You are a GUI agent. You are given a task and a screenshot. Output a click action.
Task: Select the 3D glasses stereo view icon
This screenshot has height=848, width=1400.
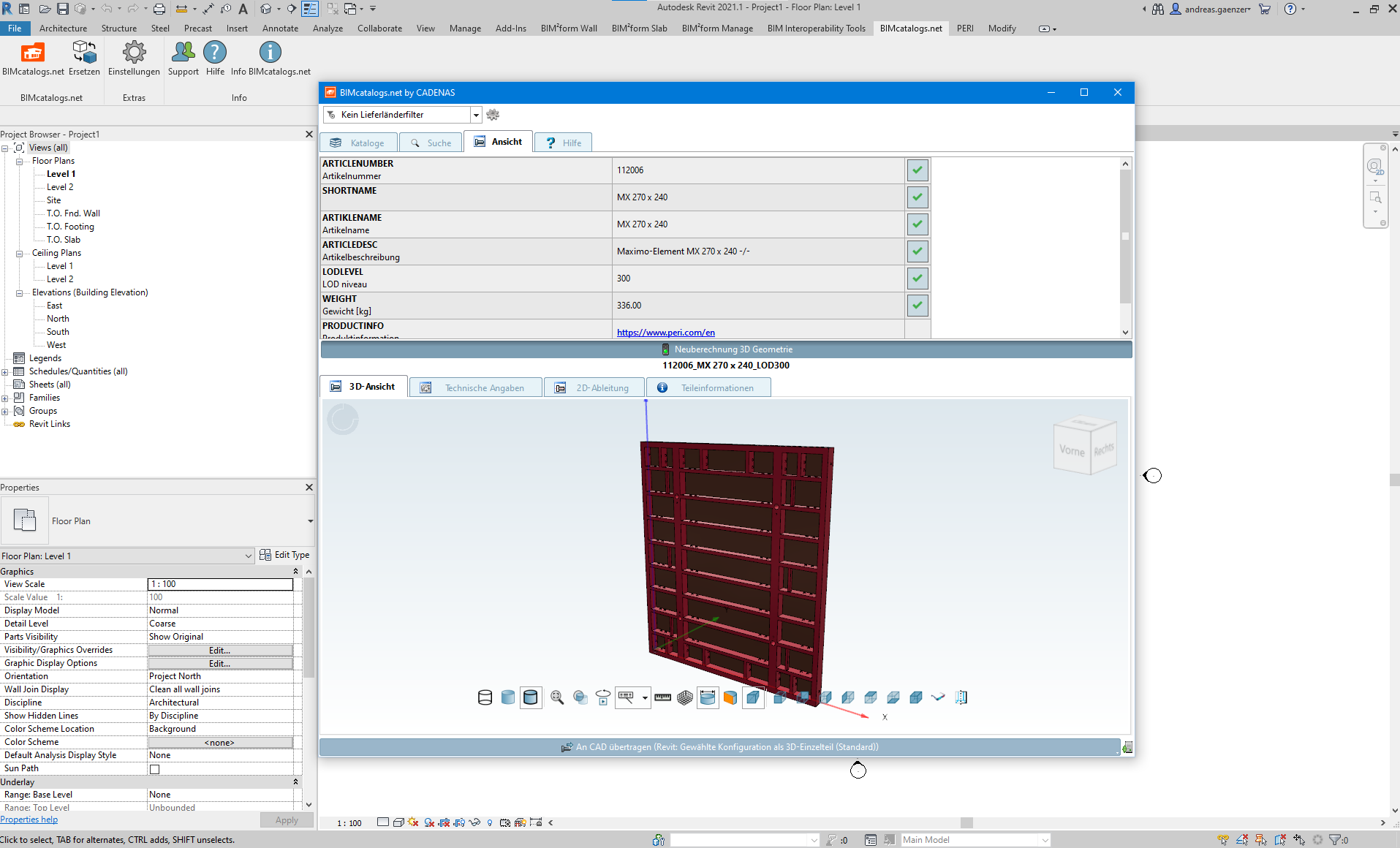[937, 698]
